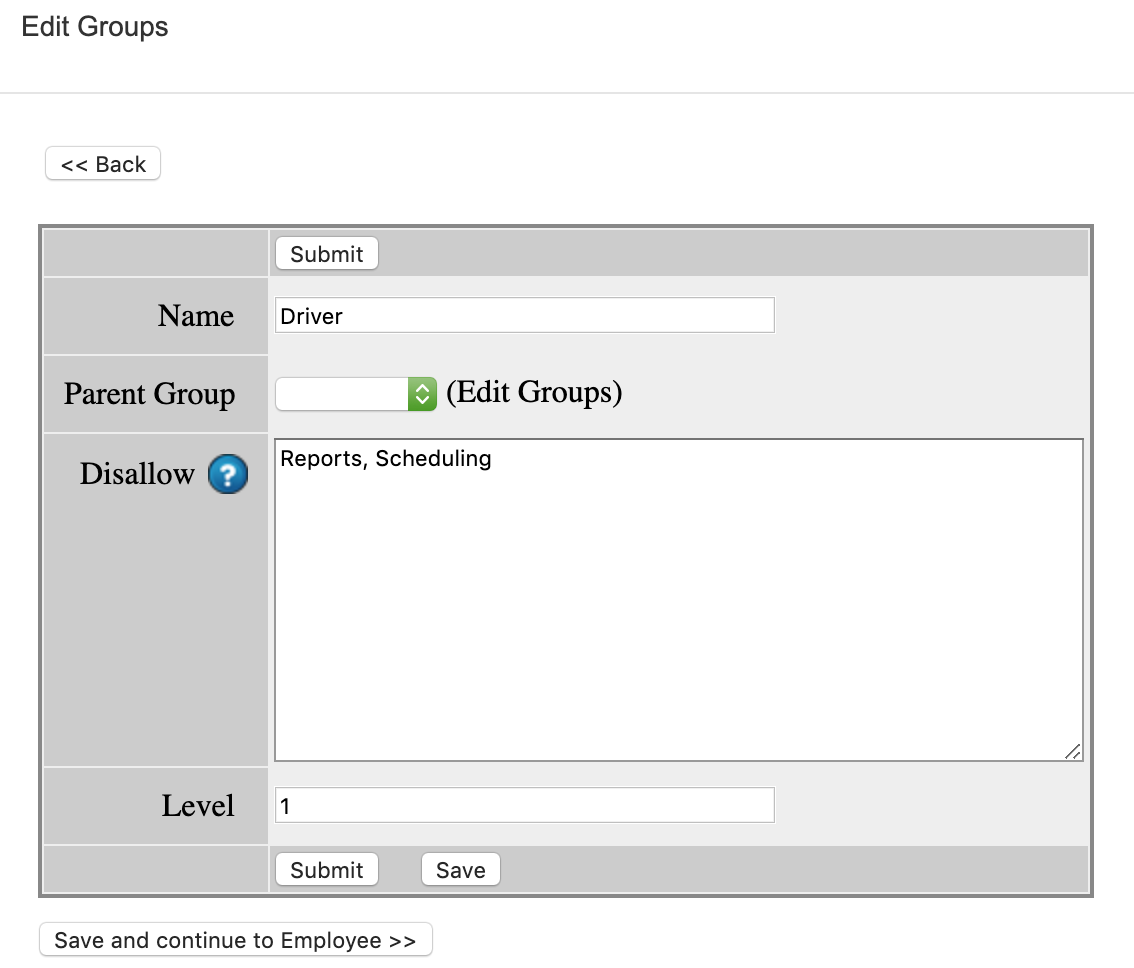Click the Parent Group row label
The image size is (1134, 968).
coord(150,394)
